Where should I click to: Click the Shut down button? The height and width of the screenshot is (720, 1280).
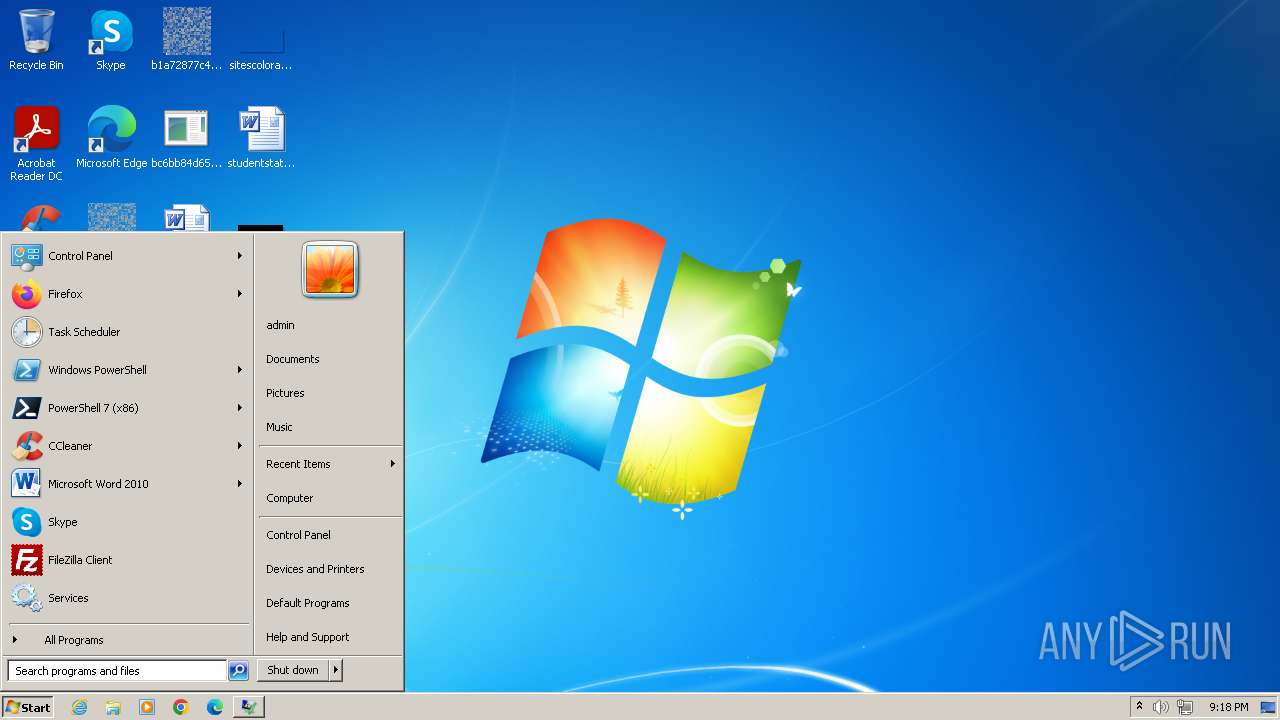293,670
